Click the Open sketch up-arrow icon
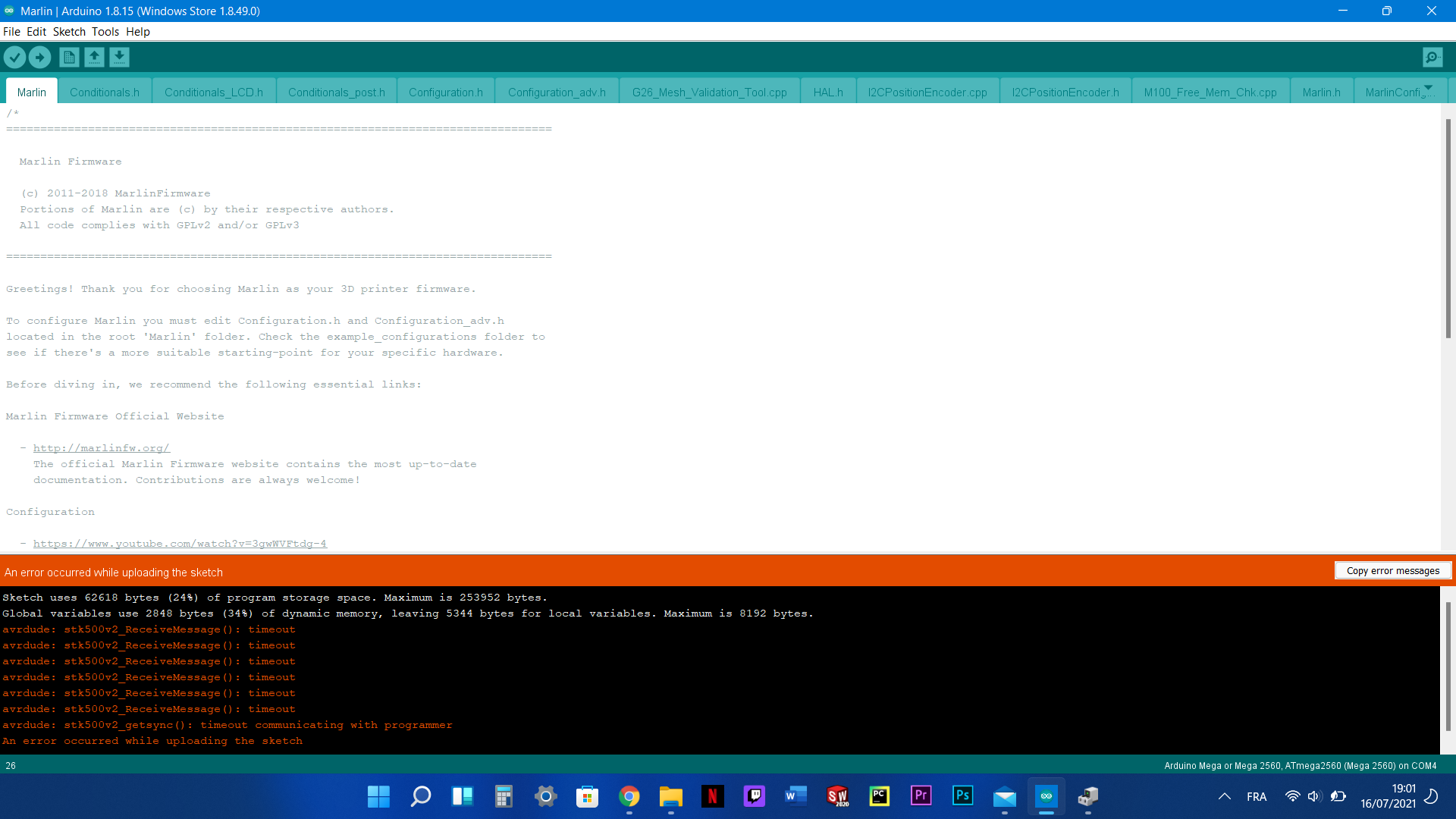 point(94,57)
